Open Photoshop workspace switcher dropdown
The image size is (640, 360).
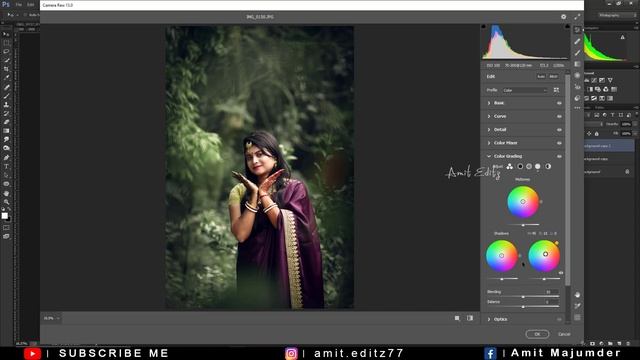pyautogui.click(x=617, y=15)
